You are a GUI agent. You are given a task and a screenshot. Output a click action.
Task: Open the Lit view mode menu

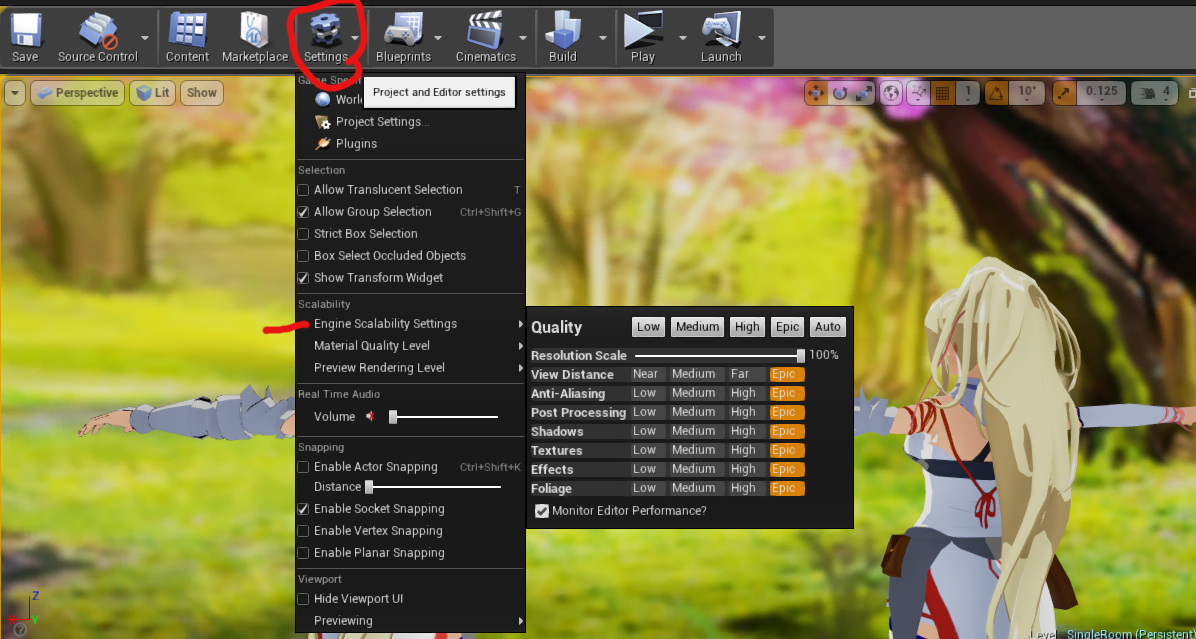point(153,93)
